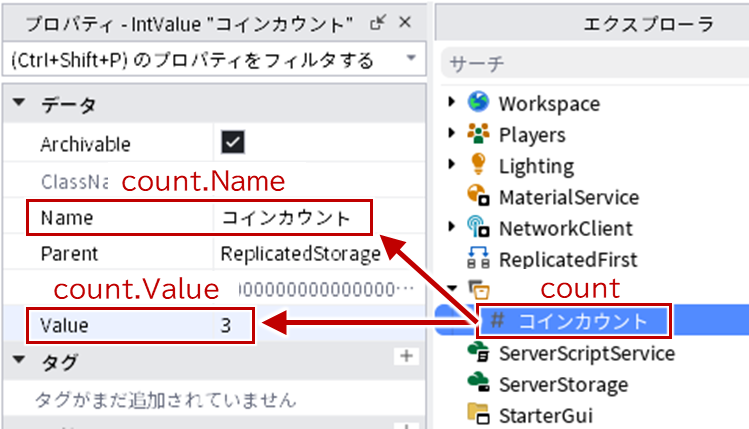Select ReplicatedFirst in the Explorer
The image size is (749, 429).
(568, 260)
